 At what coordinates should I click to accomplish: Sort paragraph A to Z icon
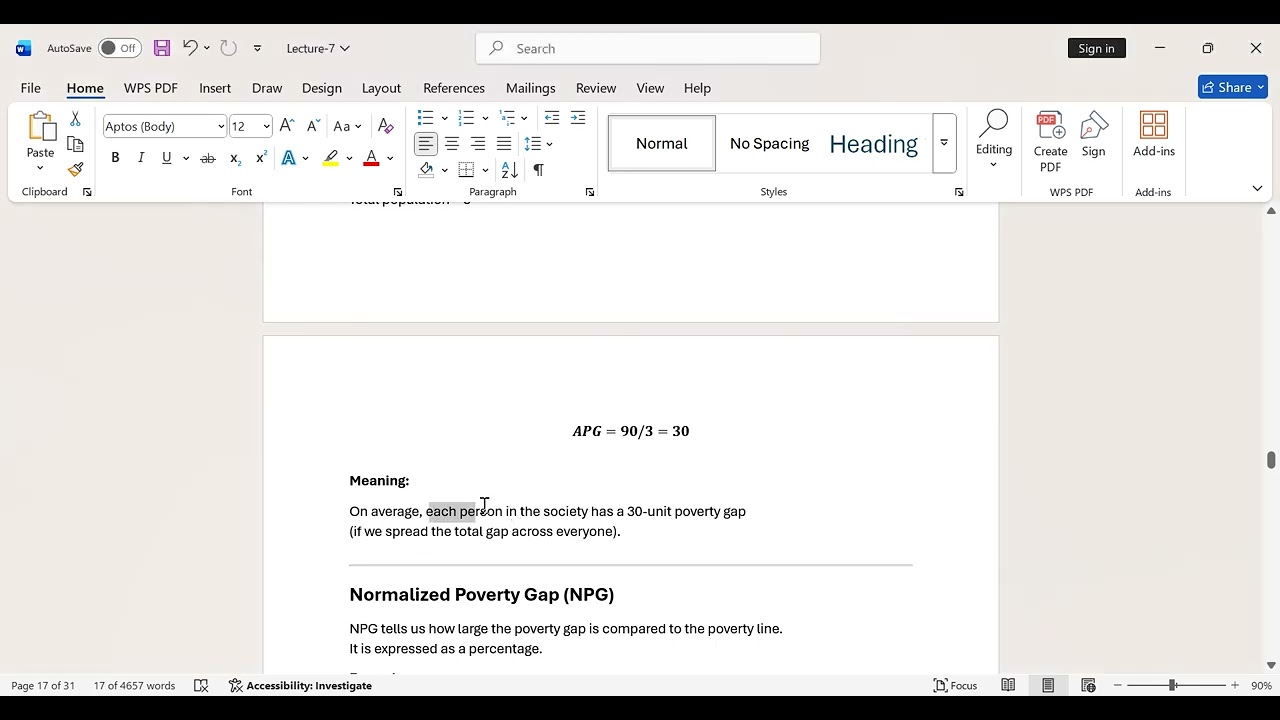[510, 170]
